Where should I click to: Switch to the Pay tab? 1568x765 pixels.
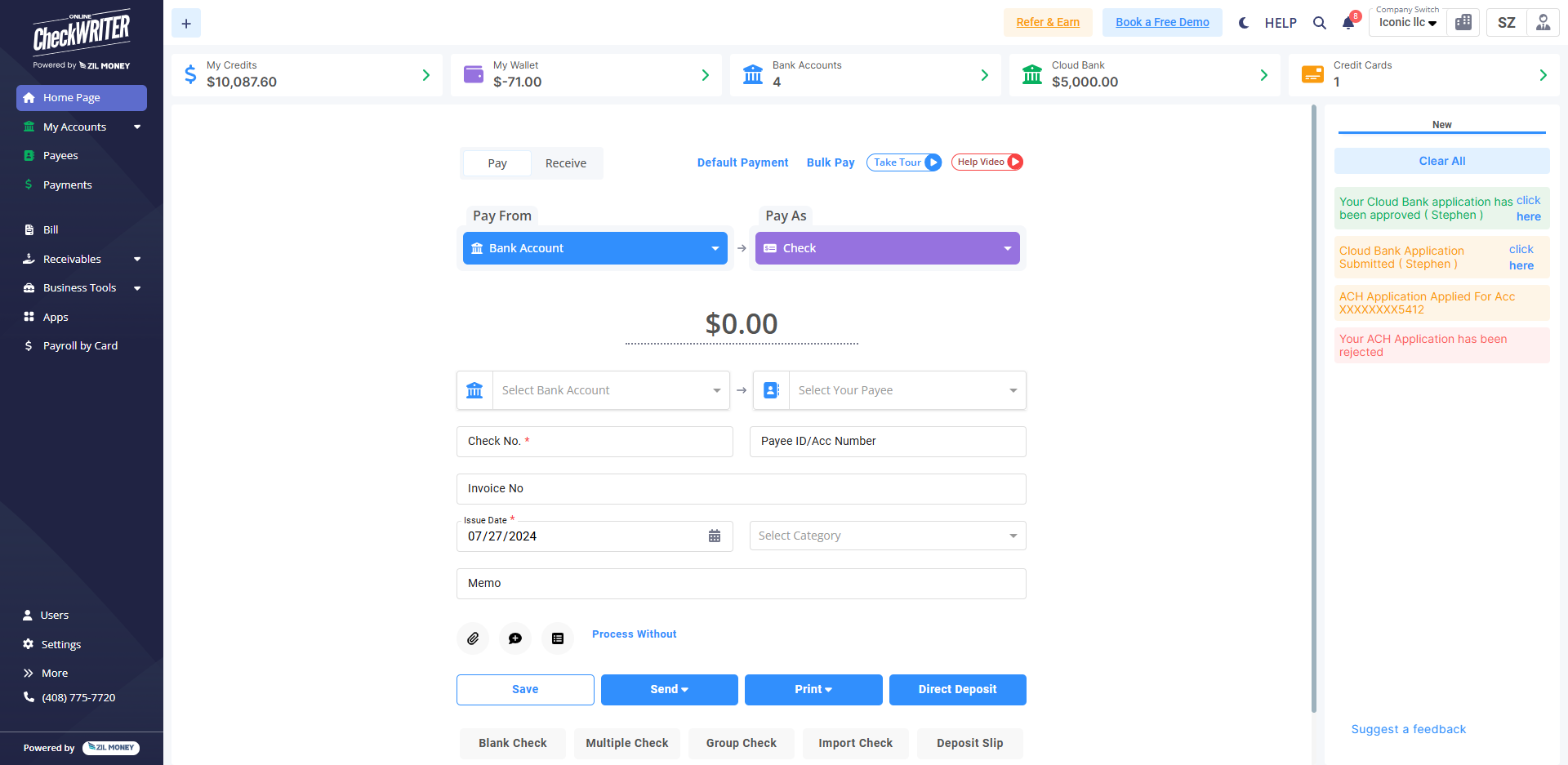coord(497,163)
